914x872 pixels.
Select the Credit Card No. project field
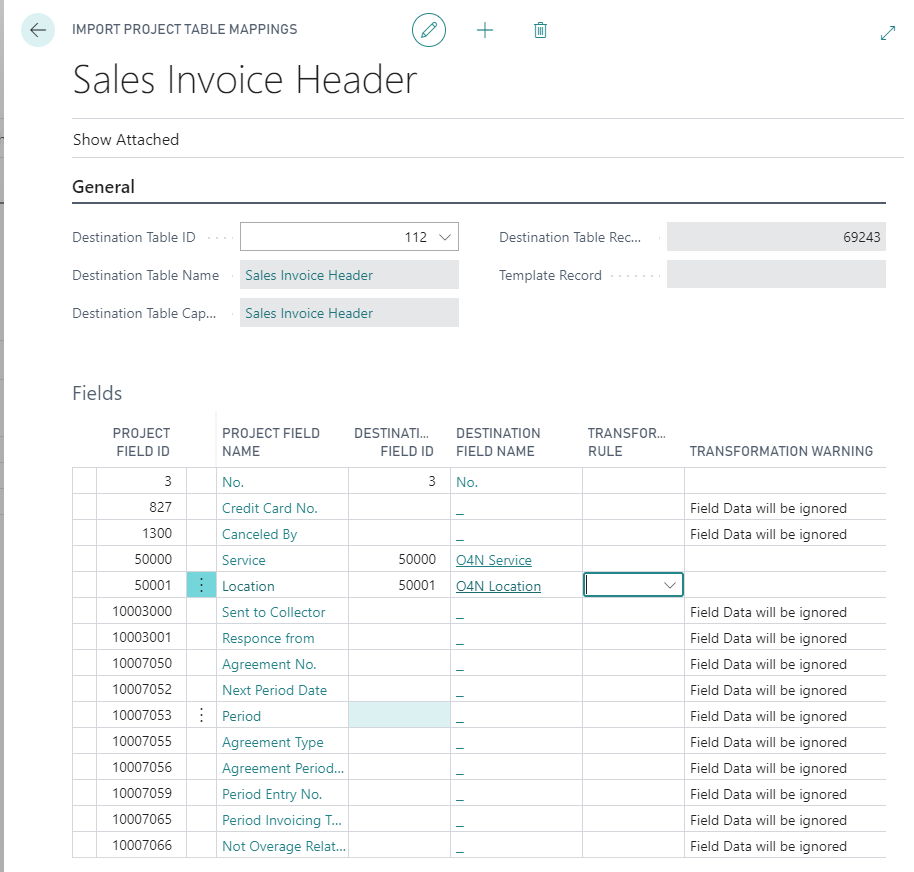(x=269, y=508)
